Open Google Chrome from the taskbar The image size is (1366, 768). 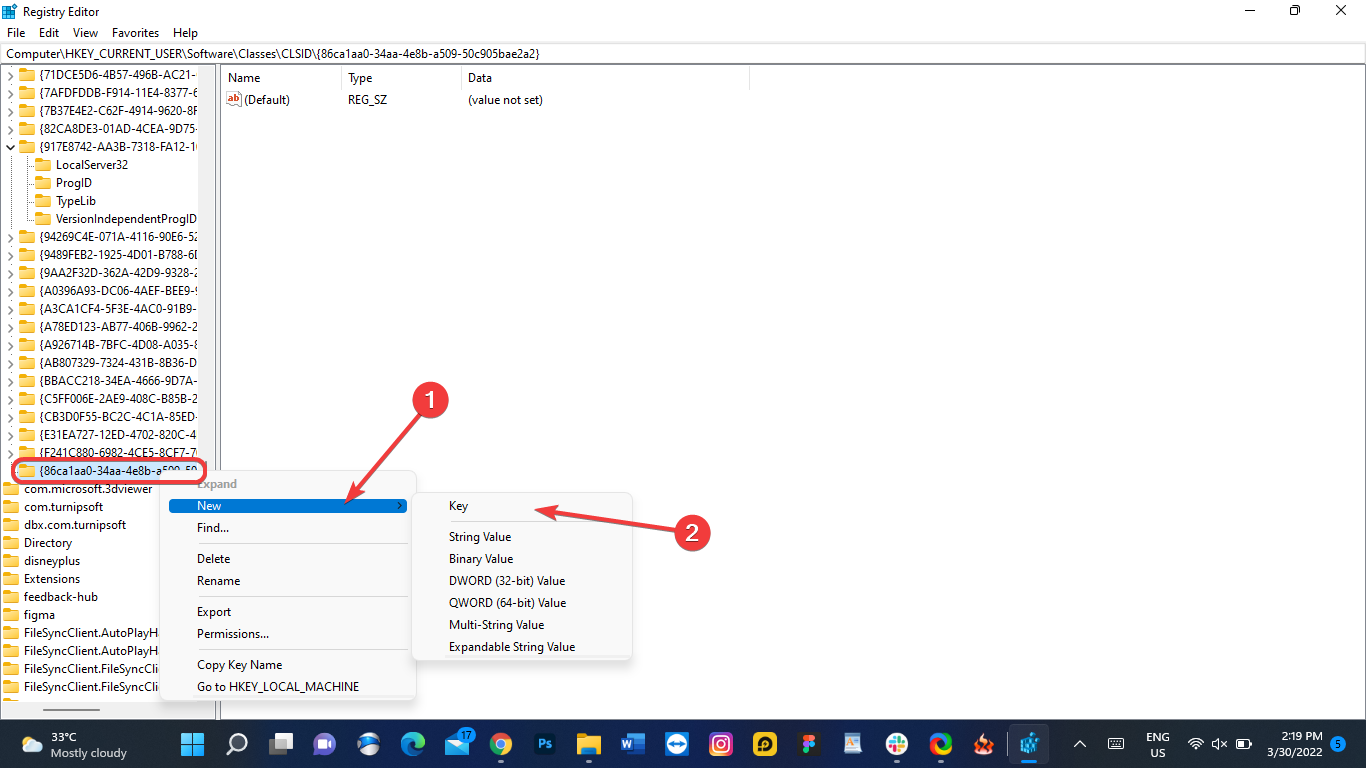[500, 744]
